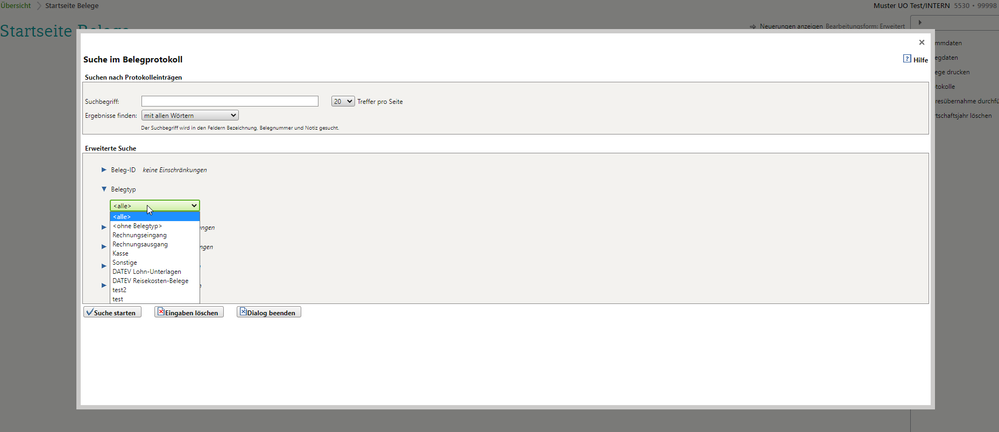
Task: Expand the Beleg-ID section
Action: point(104,170)
